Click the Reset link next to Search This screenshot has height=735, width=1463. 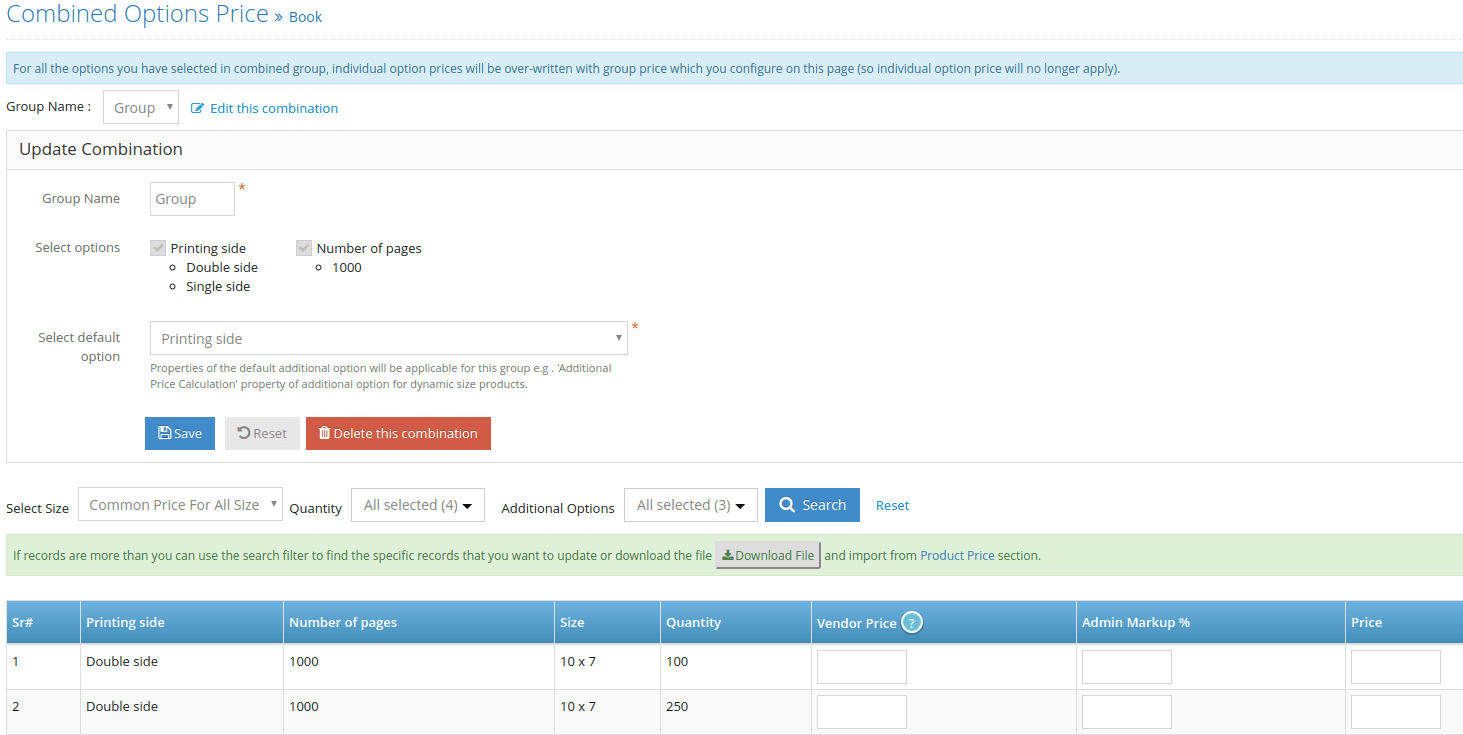pos(892,506)
